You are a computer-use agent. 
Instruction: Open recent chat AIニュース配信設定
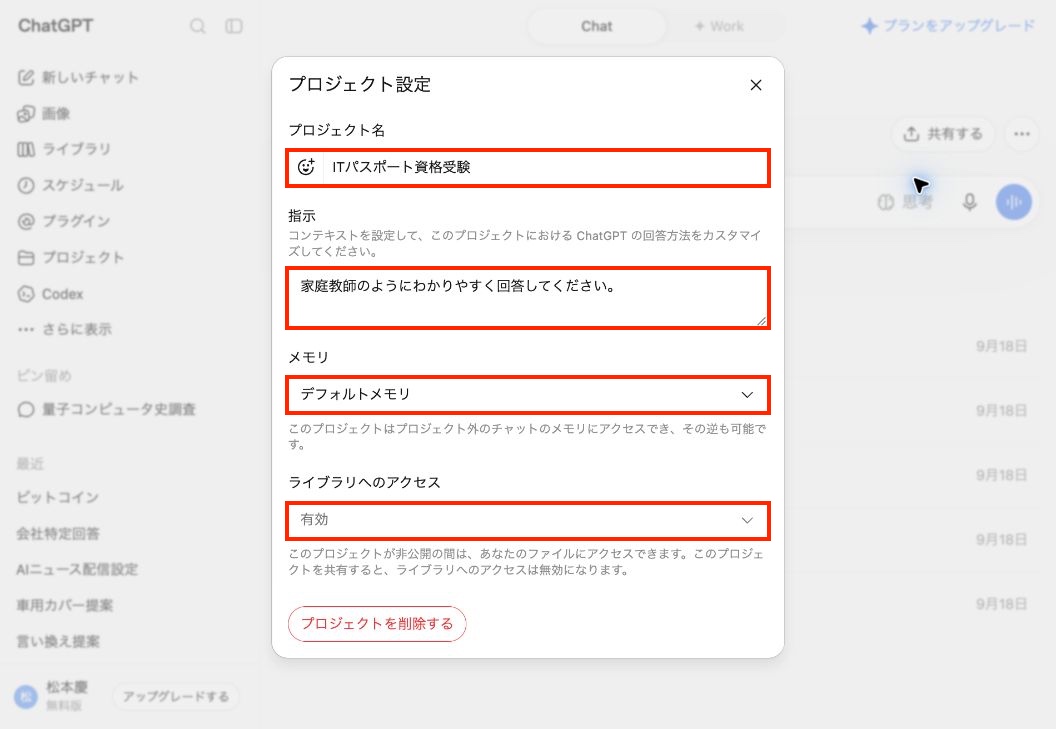77,569
